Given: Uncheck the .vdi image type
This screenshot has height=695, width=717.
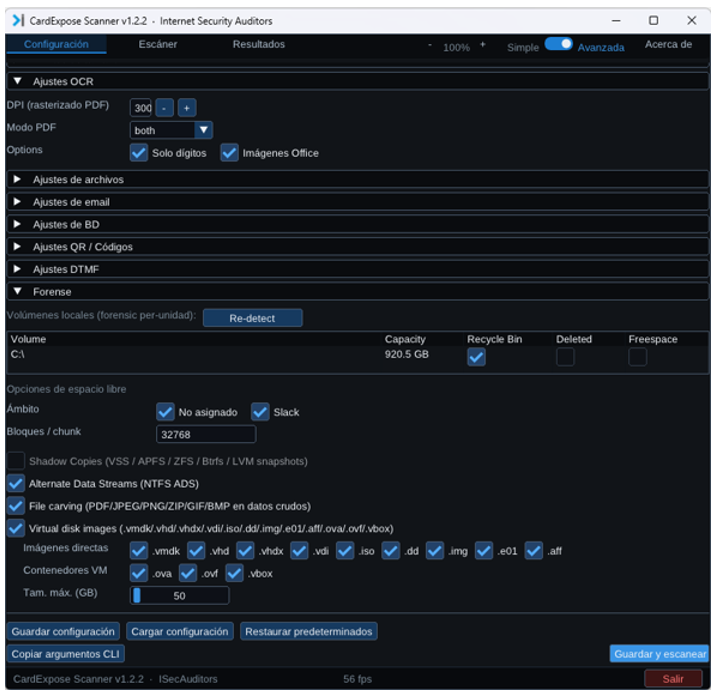Looking at the screenshot, I should [299, 551].
